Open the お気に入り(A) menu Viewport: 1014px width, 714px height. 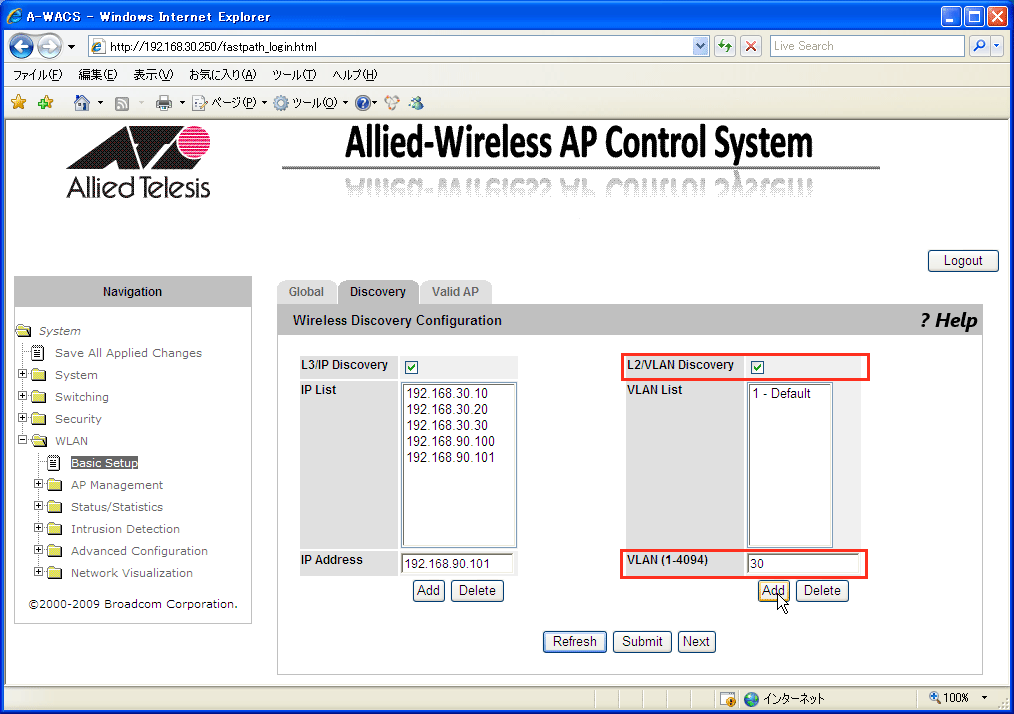[222, 75]
